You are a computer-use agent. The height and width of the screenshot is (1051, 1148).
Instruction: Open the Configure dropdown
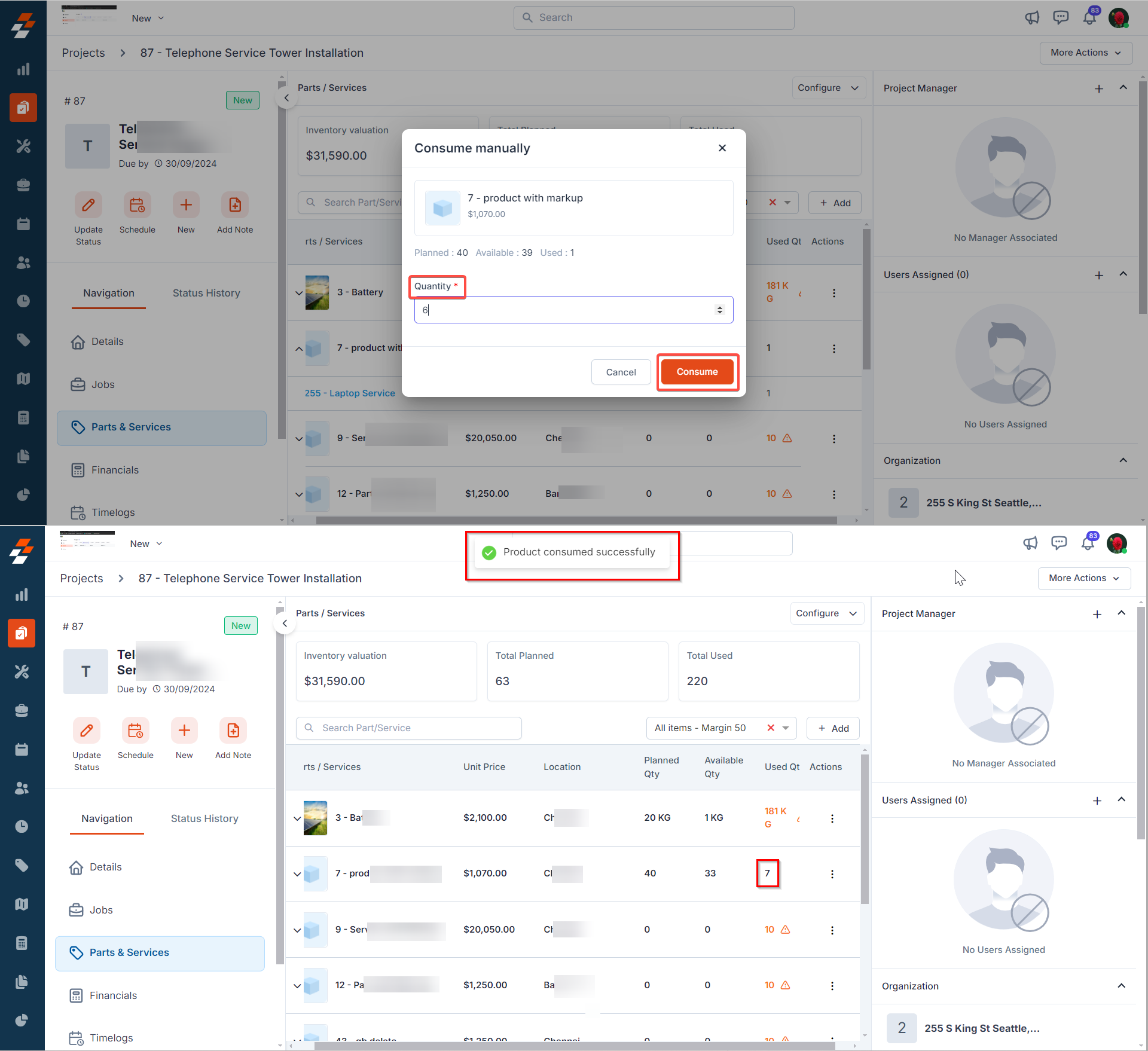(x=826, y=613)
